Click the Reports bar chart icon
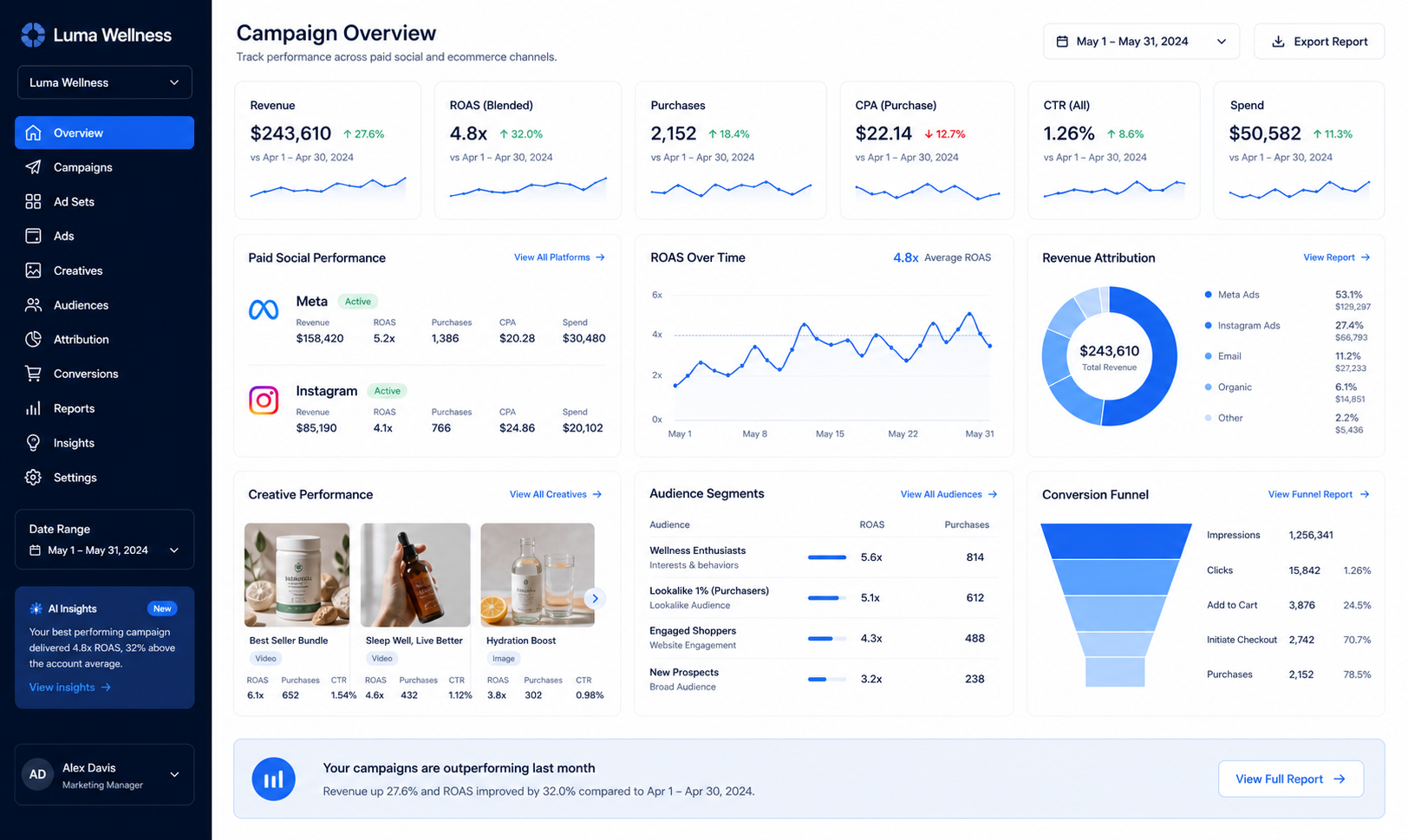 [x=33, y=408]
